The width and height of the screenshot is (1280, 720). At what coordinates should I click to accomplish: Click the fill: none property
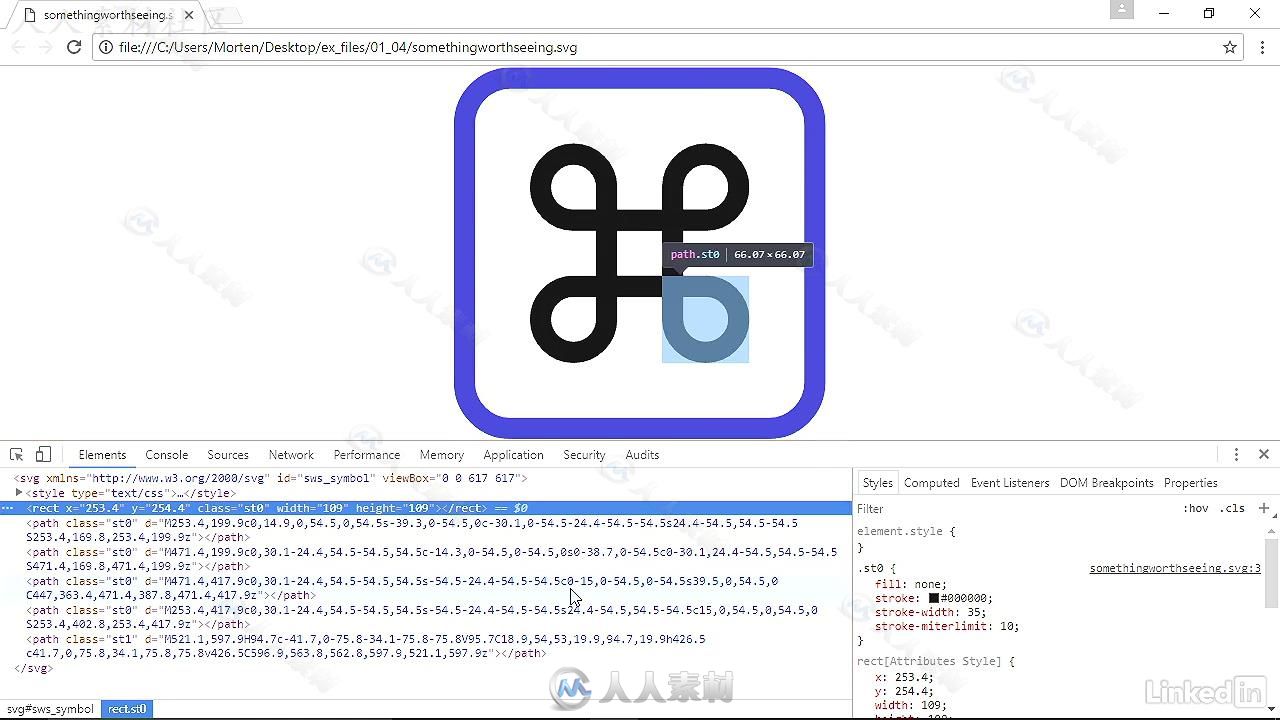[910, 584]
